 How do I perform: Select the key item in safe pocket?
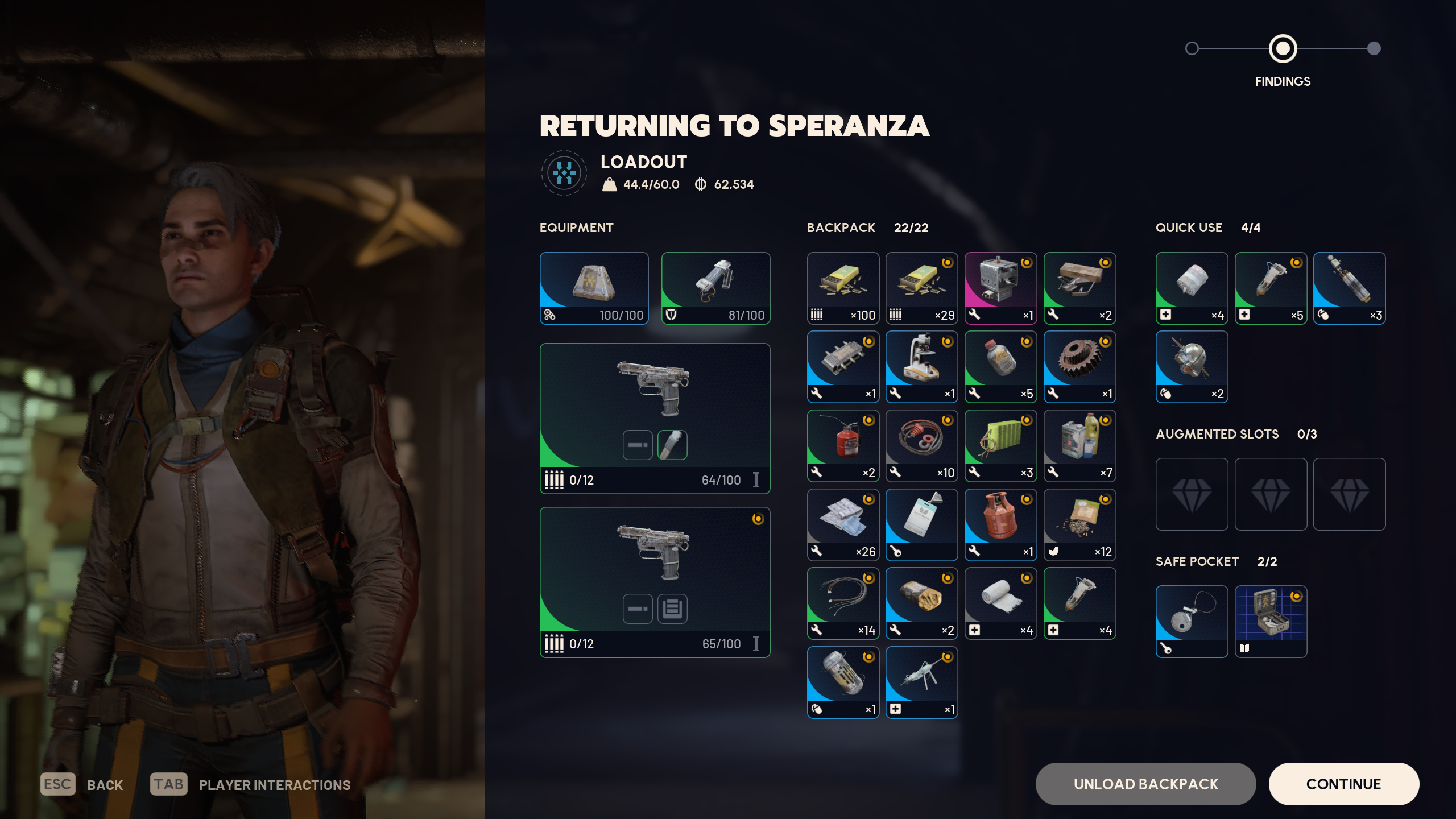(x=1192, y=622)
